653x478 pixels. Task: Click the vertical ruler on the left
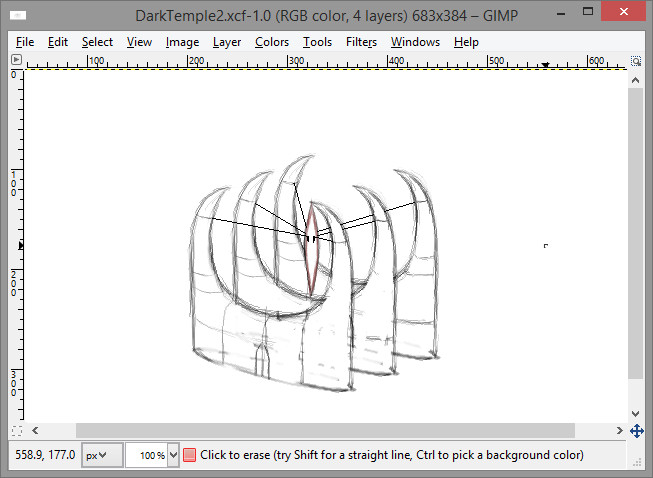pos(17,246)
